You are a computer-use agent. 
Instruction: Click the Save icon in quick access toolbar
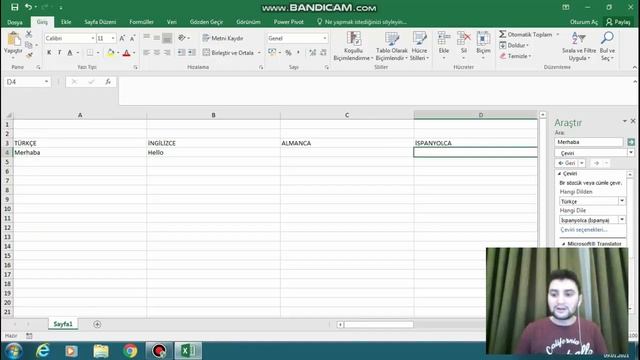15,7
